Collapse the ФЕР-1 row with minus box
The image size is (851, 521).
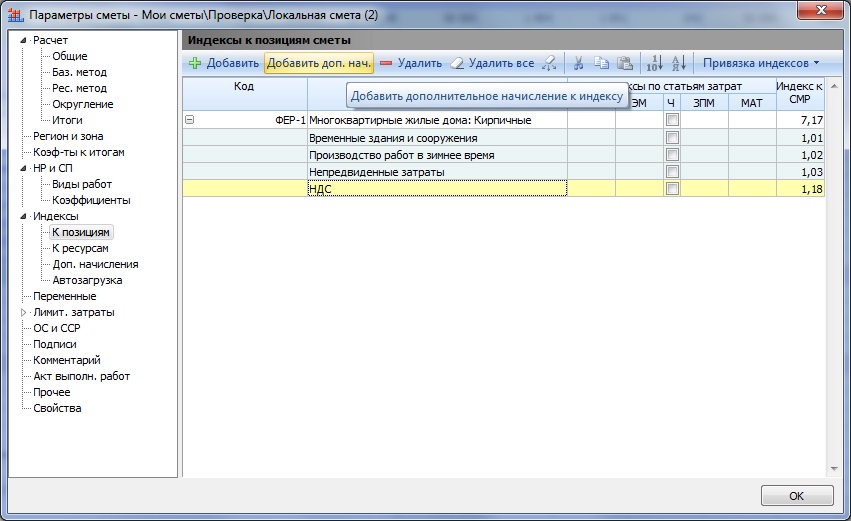[189, 119]
